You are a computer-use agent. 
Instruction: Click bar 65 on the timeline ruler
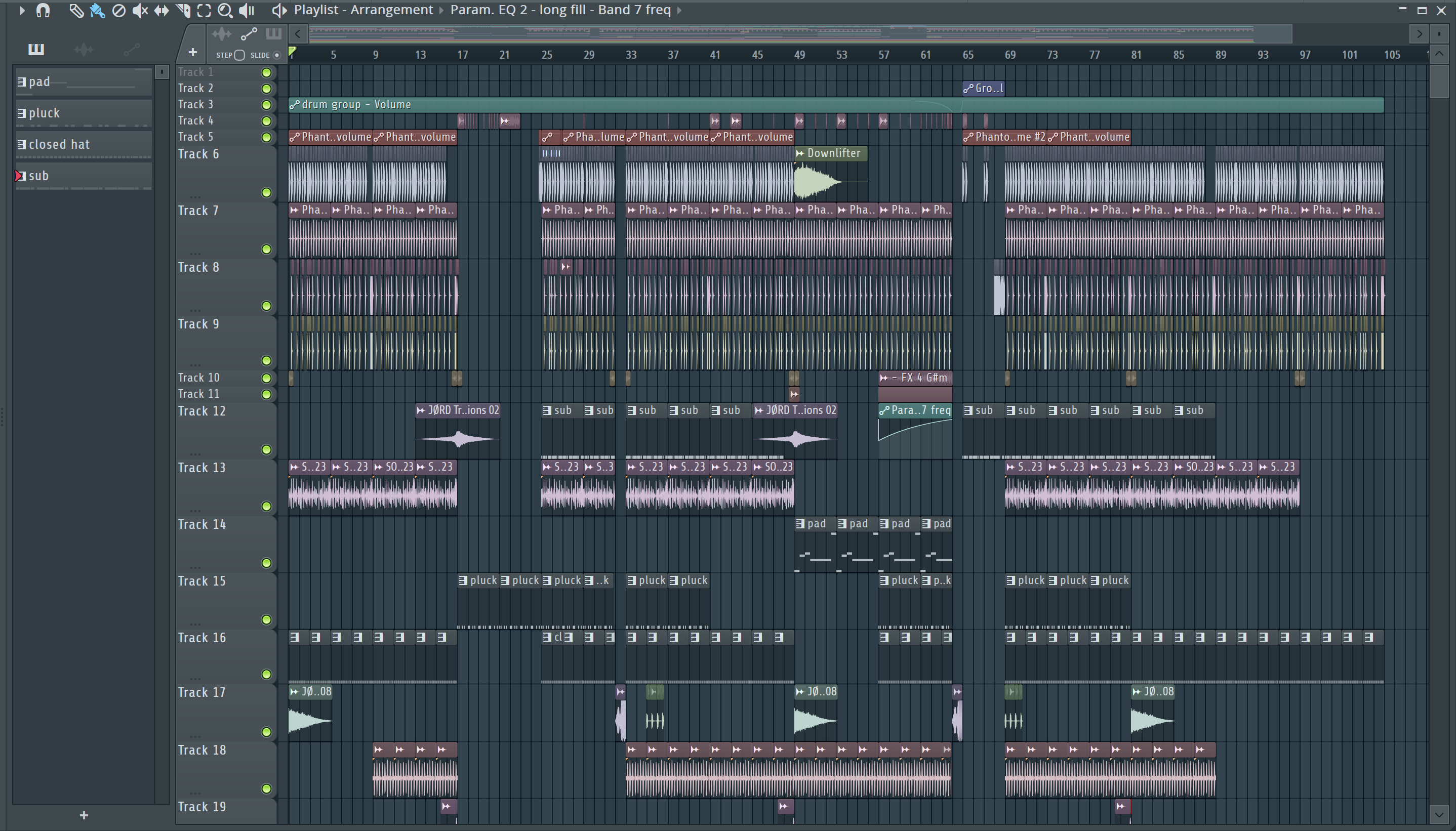pos(967,55)
